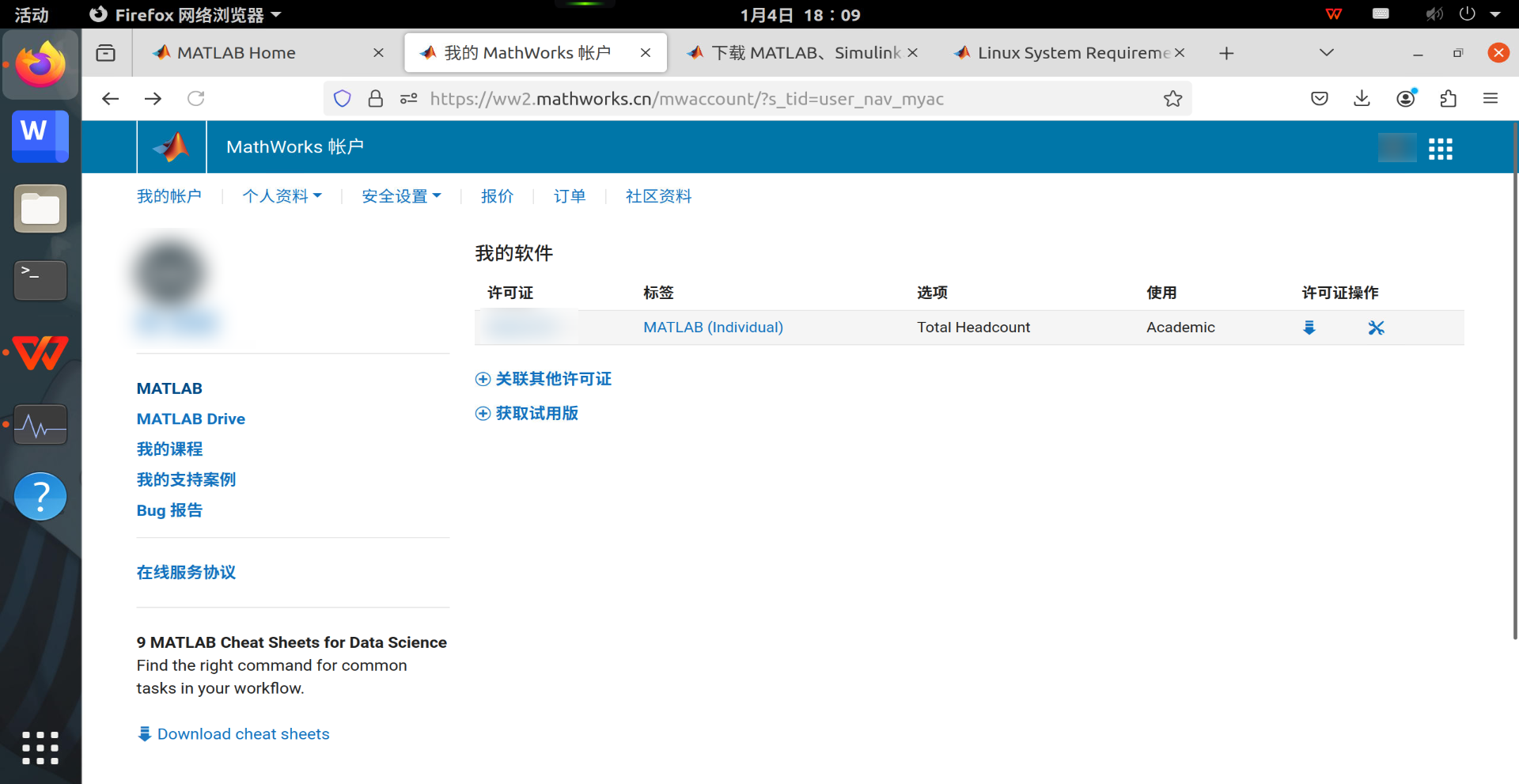Viewport: 1519px width, 784px height.
Task: Bookmark this page with star icon
Action: 1172,99
